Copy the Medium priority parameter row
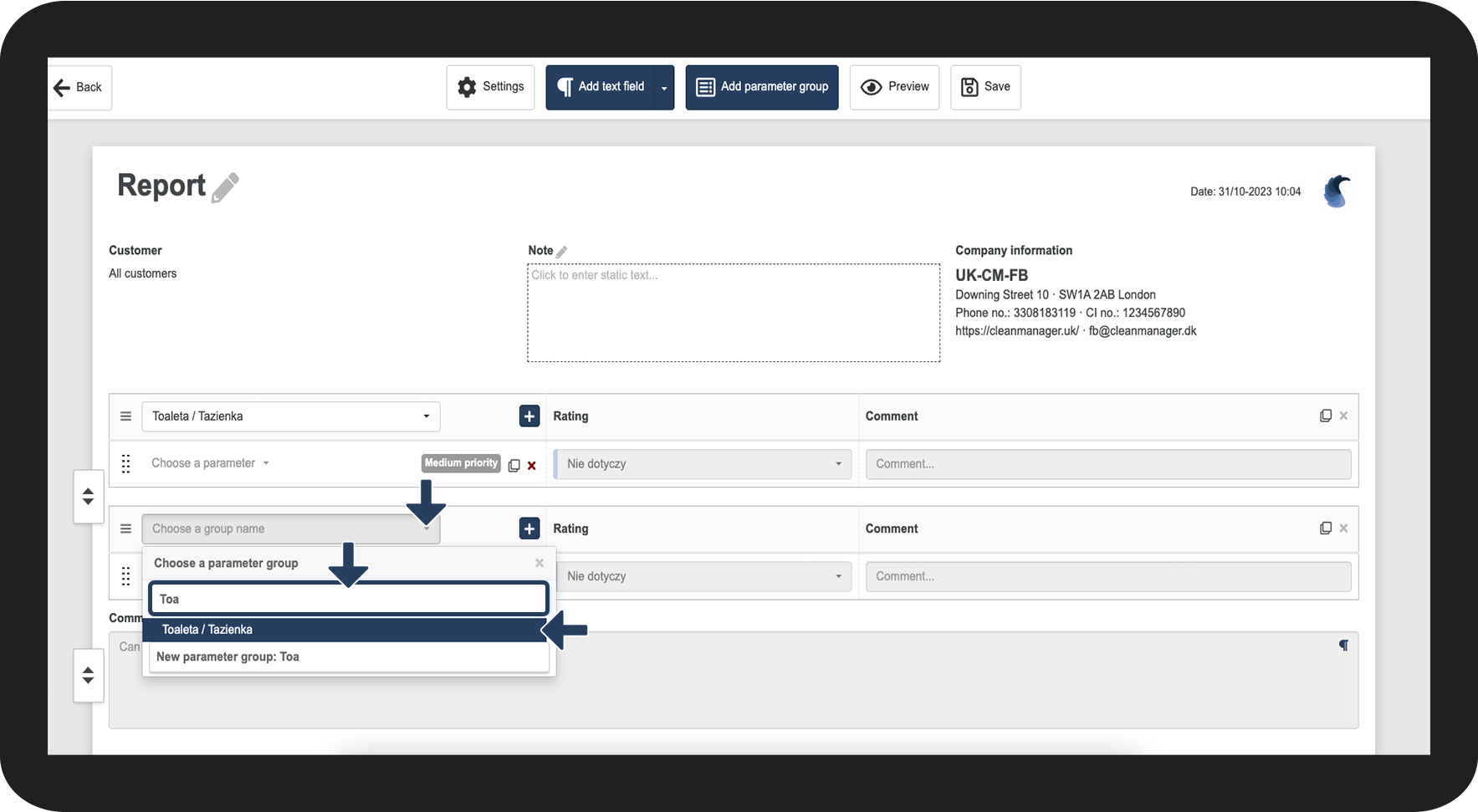 click(x=514, y=465)
